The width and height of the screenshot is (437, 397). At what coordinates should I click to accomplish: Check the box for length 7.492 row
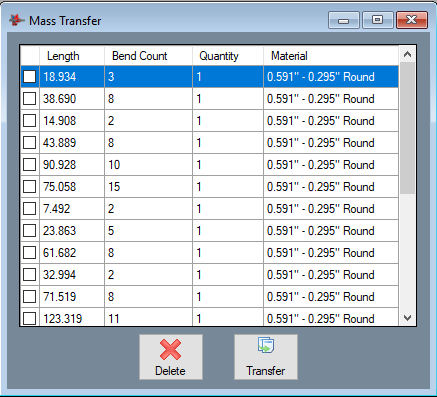30,209
